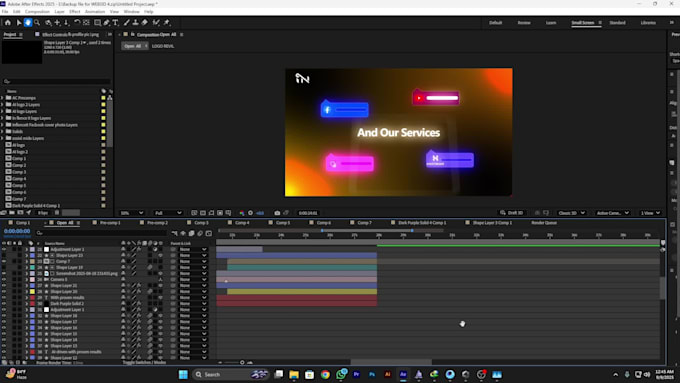Select the Clone Stamp tool

135,23
